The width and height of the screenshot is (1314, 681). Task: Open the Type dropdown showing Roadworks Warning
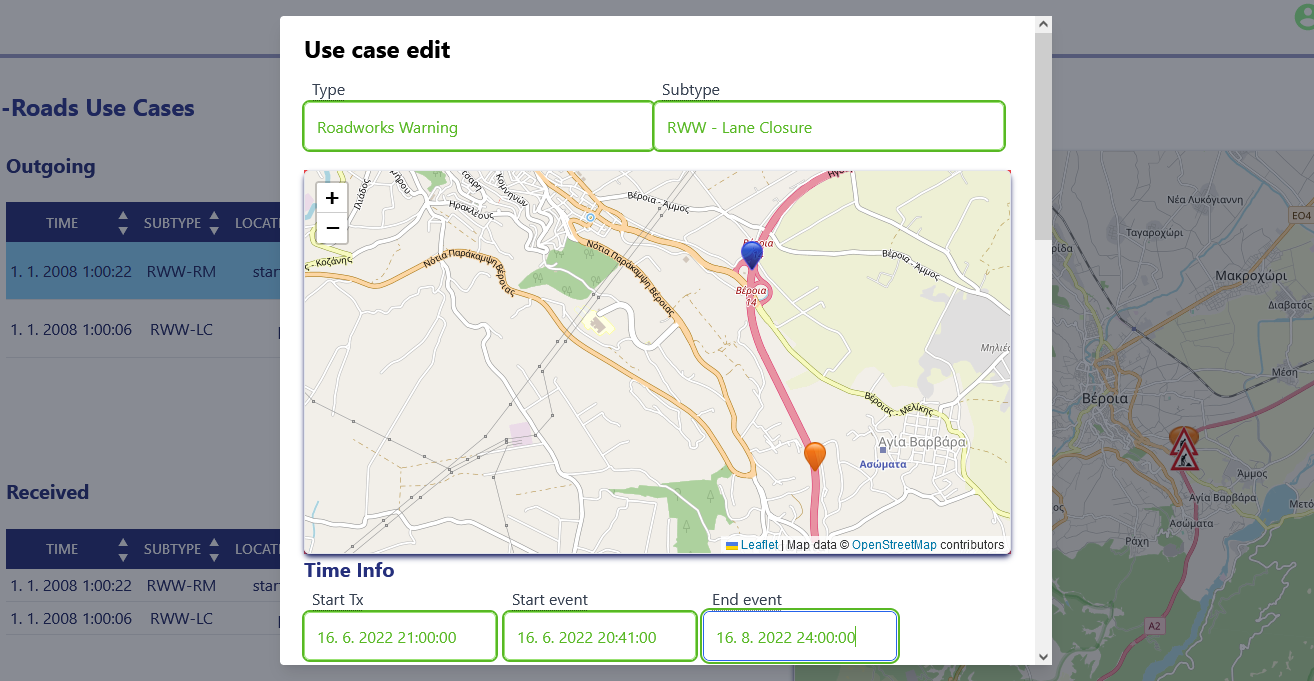click(478, 127)
